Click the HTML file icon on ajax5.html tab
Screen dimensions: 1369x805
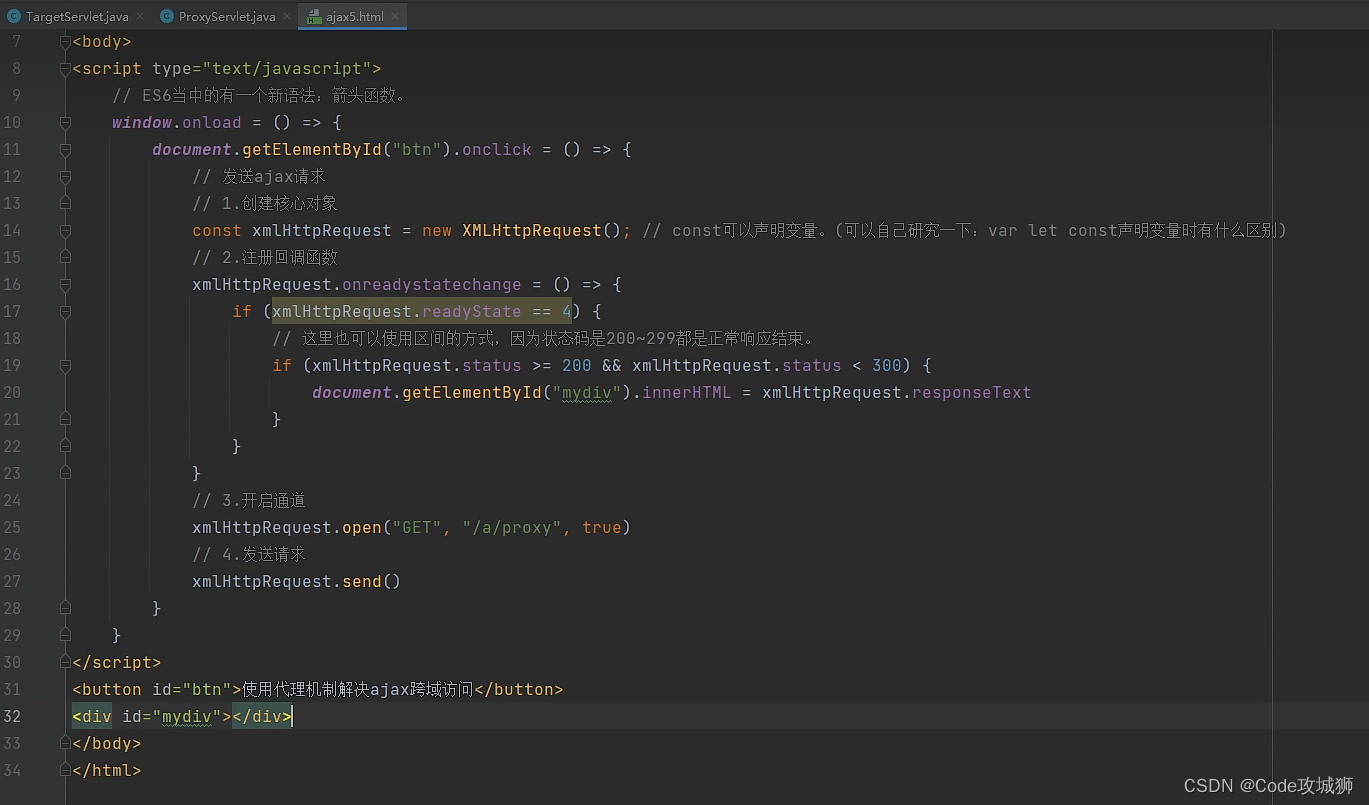(x=314, y=17)
